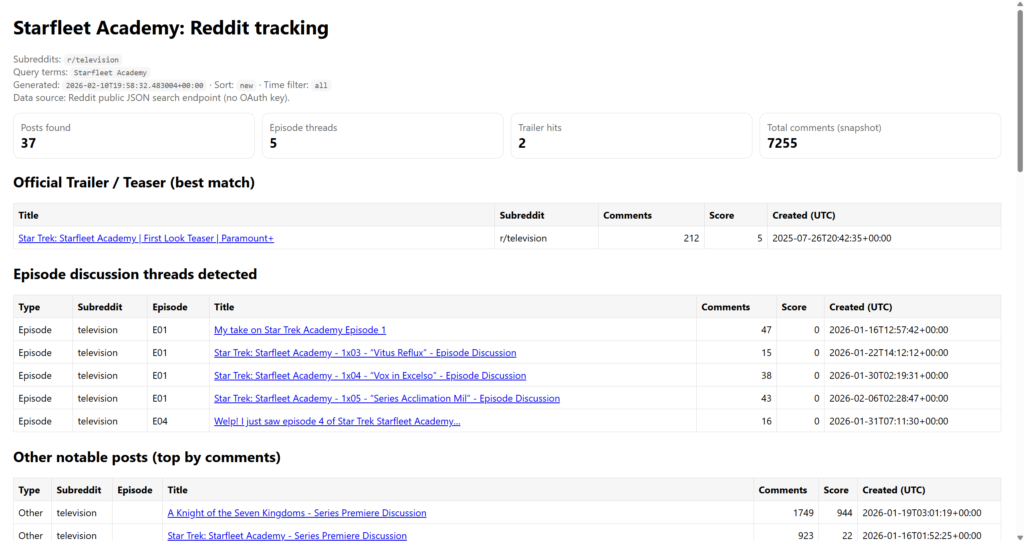Open 'Welp! I just saw episode 4' post
Viewport: 1024px width, 541px height.
click(336, 422)
